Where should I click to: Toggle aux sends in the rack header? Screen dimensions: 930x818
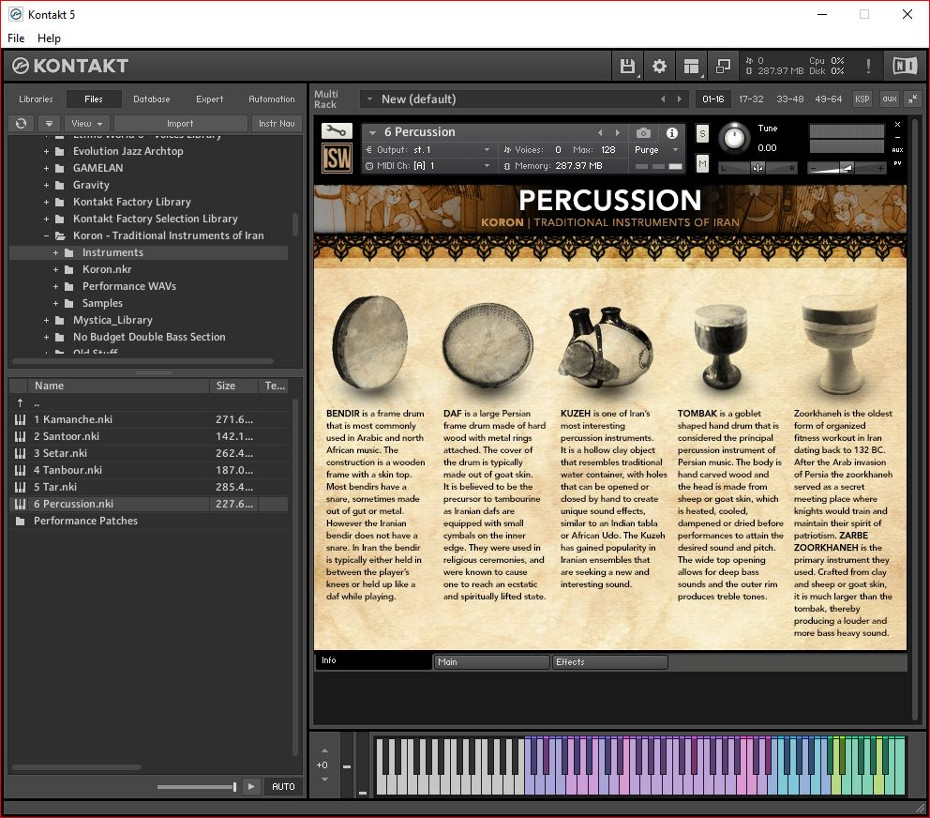click(x=890, y=99)
